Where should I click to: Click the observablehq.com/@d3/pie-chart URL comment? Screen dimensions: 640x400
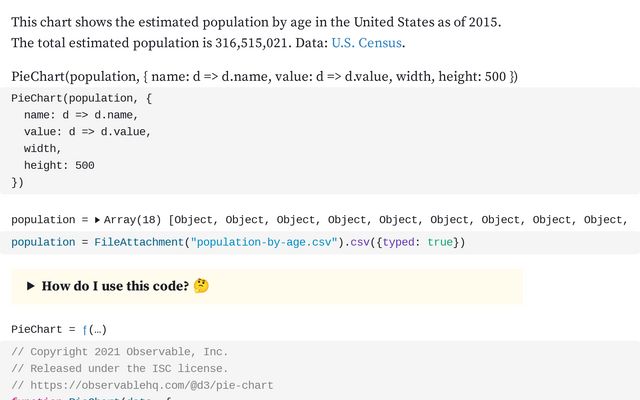[x=141, y=385]
